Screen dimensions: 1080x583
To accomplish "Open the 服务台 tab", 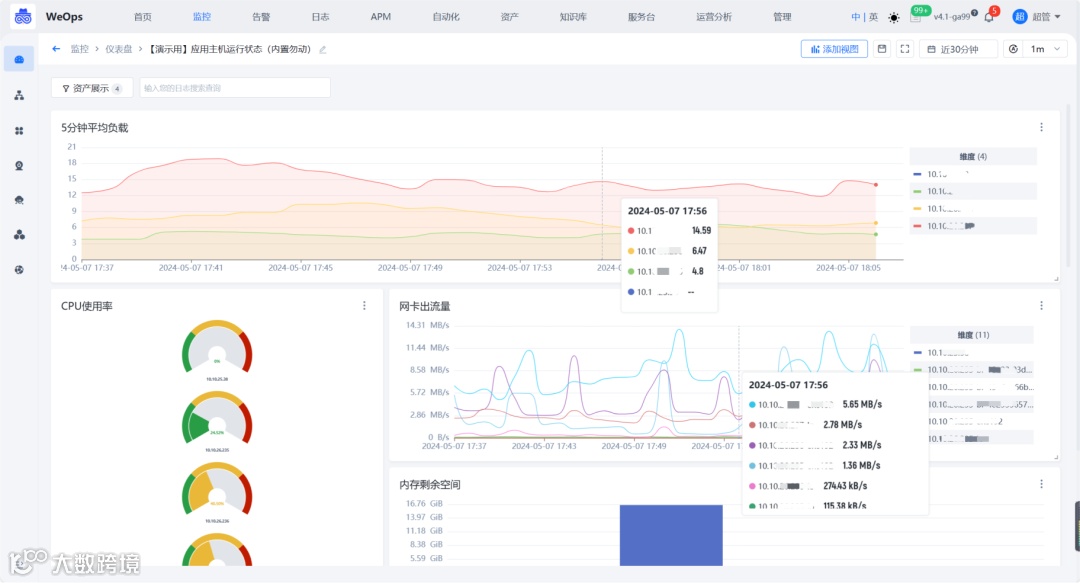I will [641, 17].
